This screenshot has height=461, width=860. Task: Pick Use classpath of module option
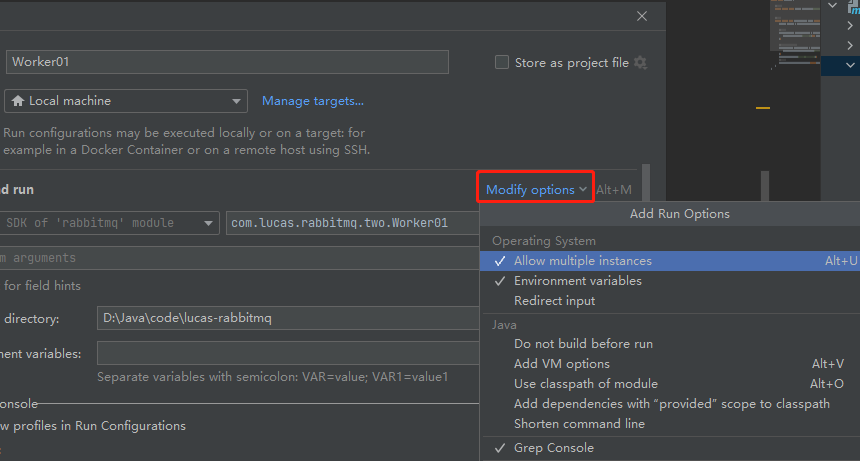(x=585, y=384)
